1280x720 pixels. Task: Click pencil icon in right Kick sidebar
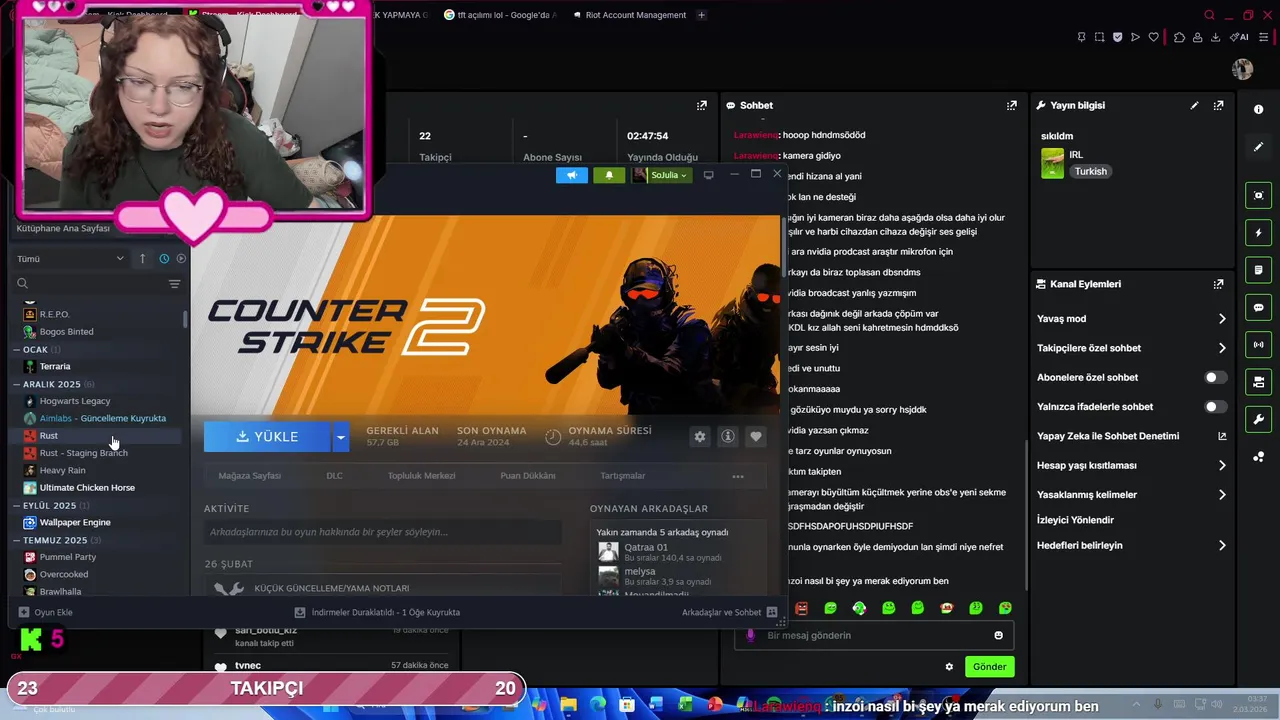[x=1258, y=147]
